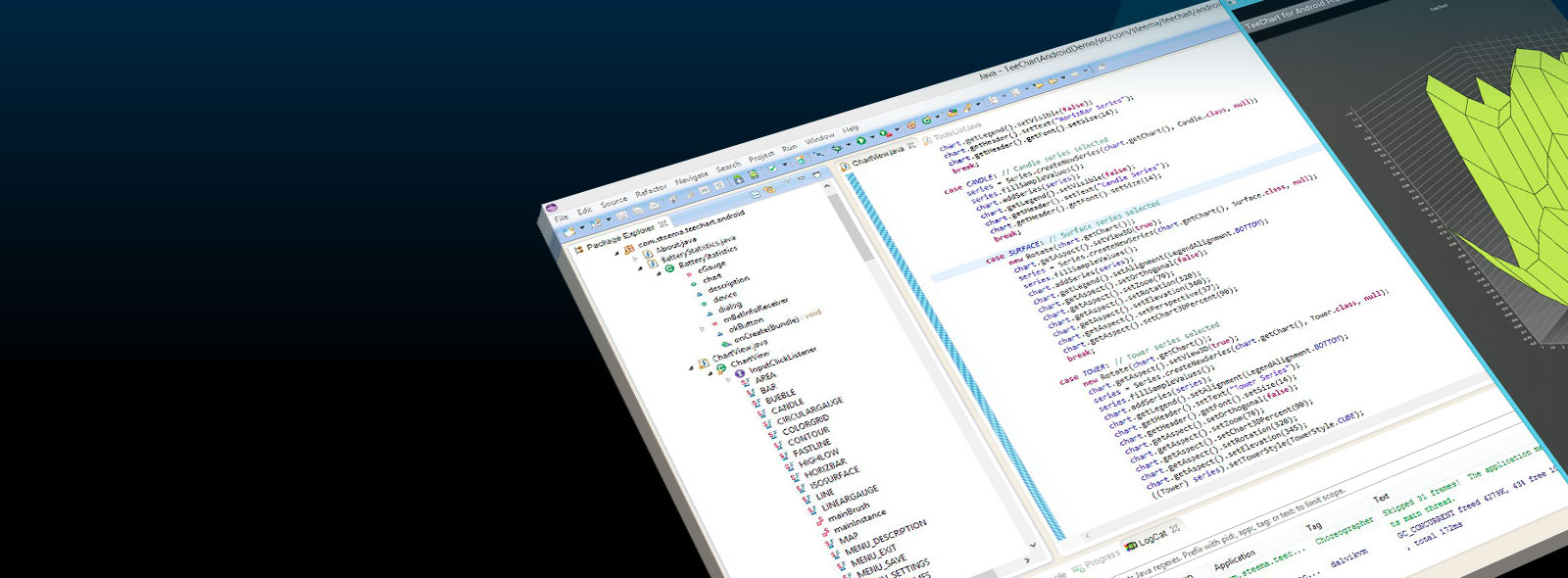Image resolution: width=1568 pixels, height=578 pixels.
Task: Open the dropdown arrow beside Debug icon
Action: (x=849, y=144)
